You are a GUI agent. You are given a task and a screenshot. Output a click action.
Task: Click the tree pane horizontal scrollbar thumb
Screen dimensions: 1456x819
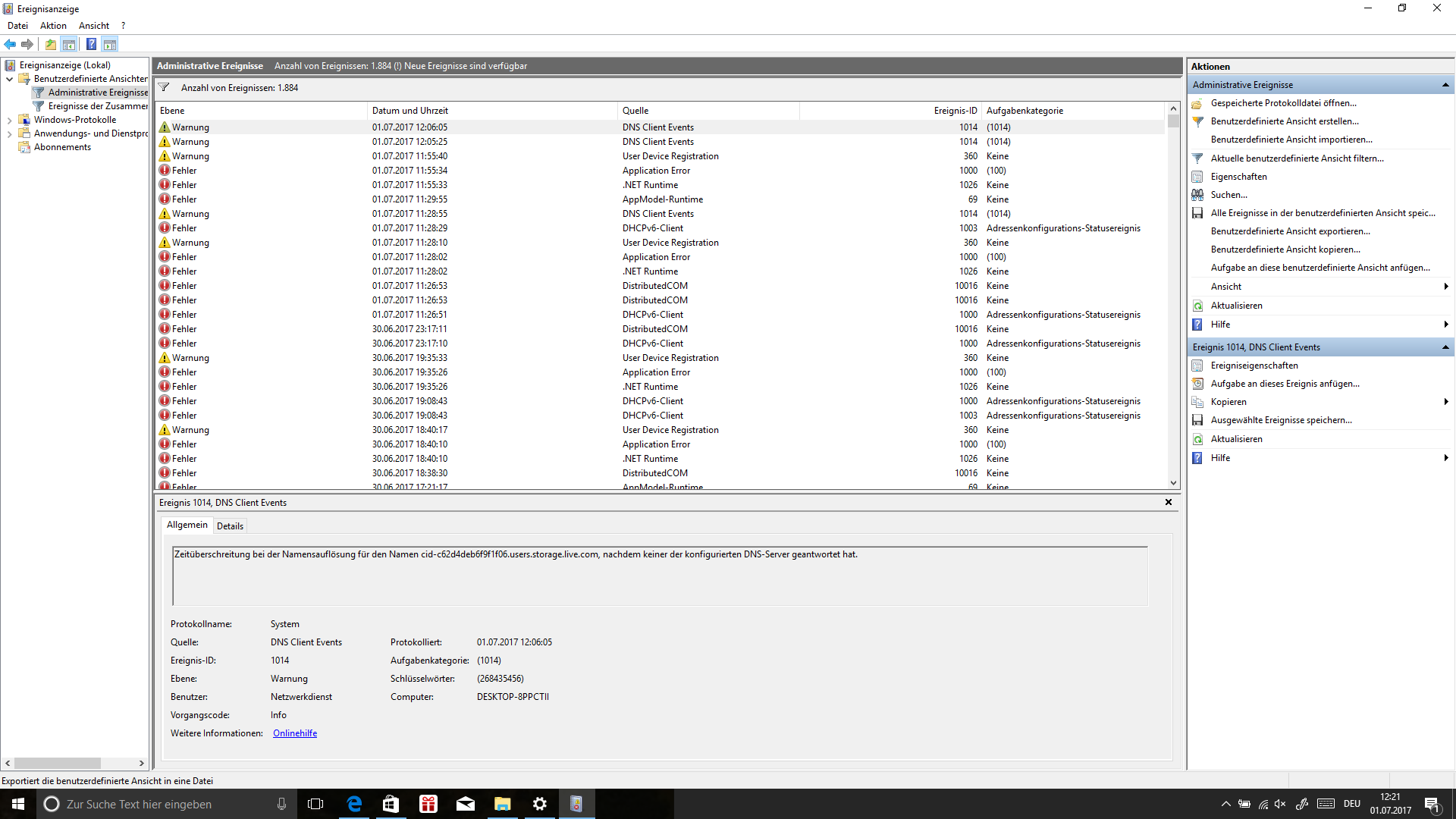click(57, 763)
